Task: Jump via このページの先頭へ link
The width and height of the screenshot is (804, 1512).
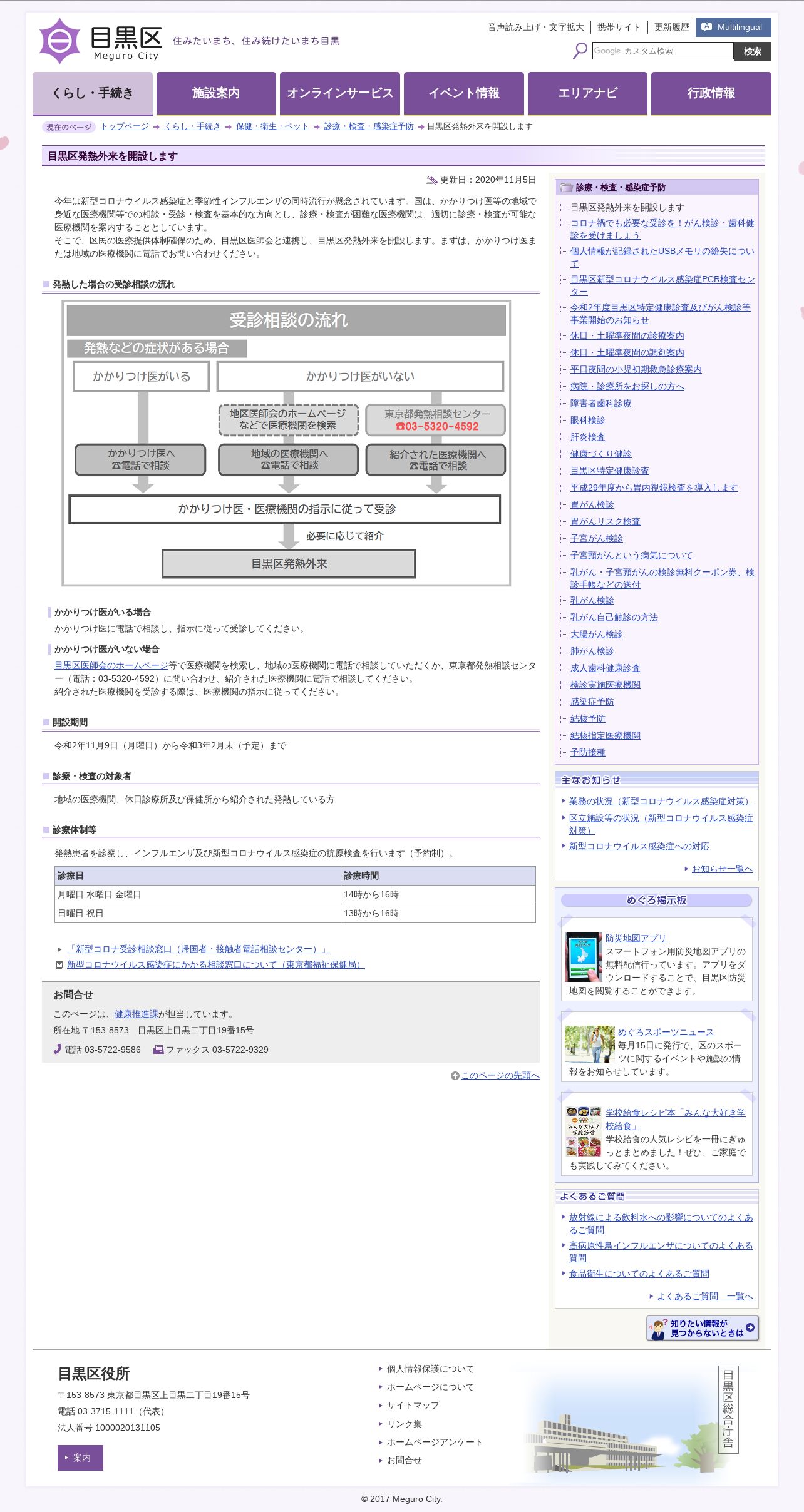Action: coord(500,1076)
